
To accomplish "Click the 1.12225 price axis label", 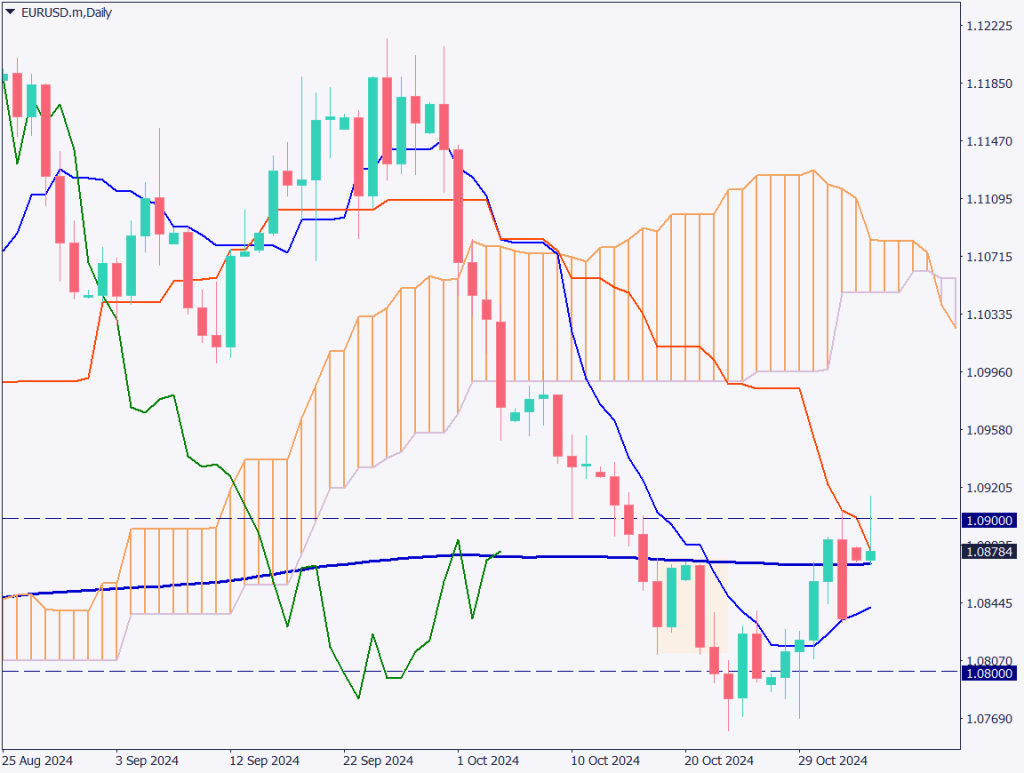I will pyautogui.click(x=990, y=26).
